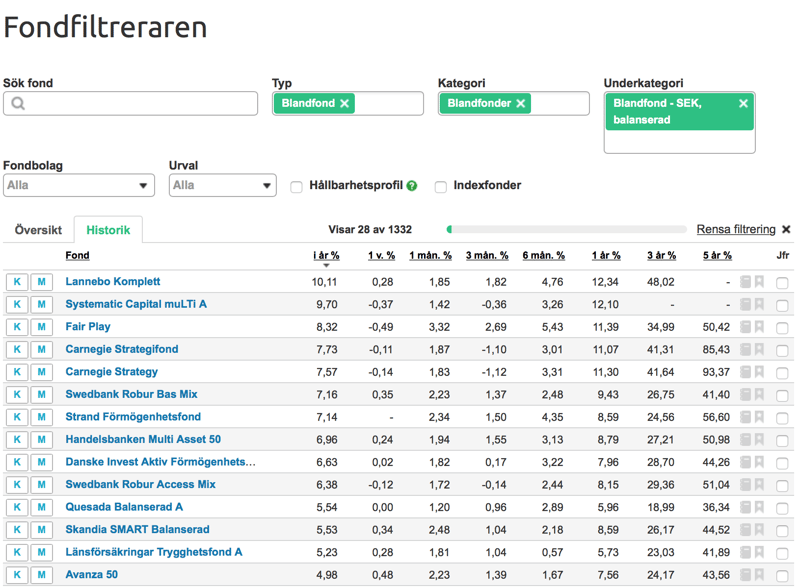This screenshot has height=588, width=800.
Task: Click the bookmark icon for Länsförsäkringar Trygghetsfond A
Action: coord(759,552)
